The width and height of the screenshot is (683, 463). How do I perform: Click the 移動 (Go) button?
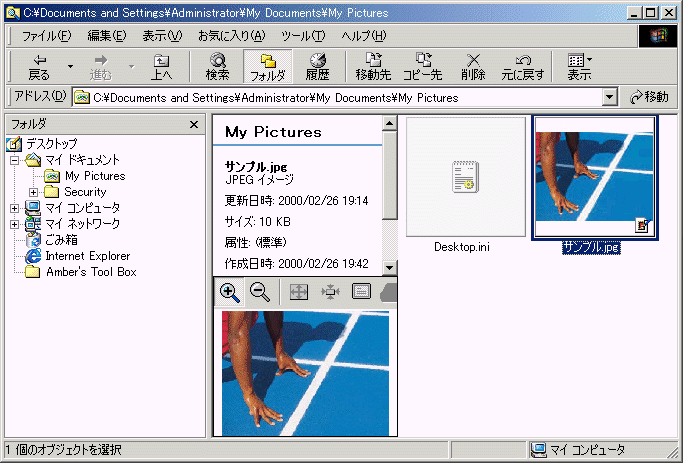(x=649, y=97)
